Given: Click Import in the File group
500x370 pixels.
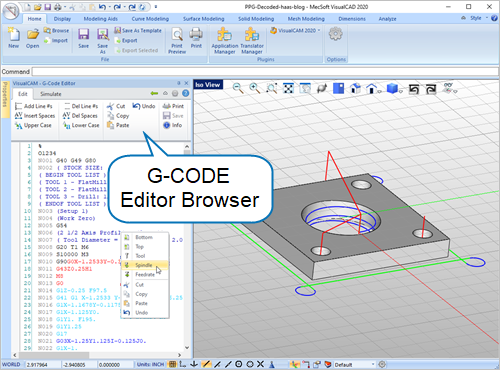Looking at the screenshot, I should click(56, 41).
